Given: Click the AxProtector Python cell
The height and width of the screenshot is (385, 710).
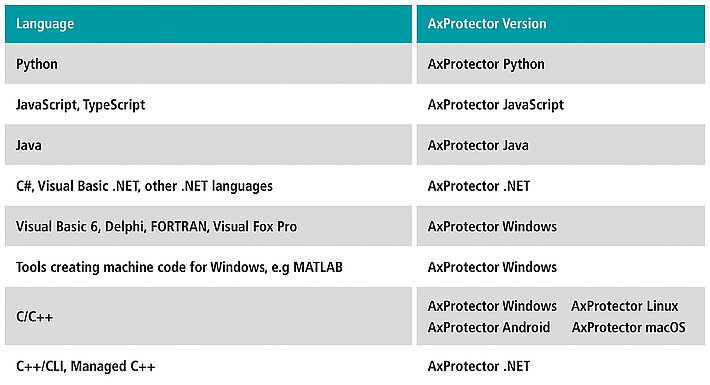Looking at the screenshot, I should (x=561, y=64).
